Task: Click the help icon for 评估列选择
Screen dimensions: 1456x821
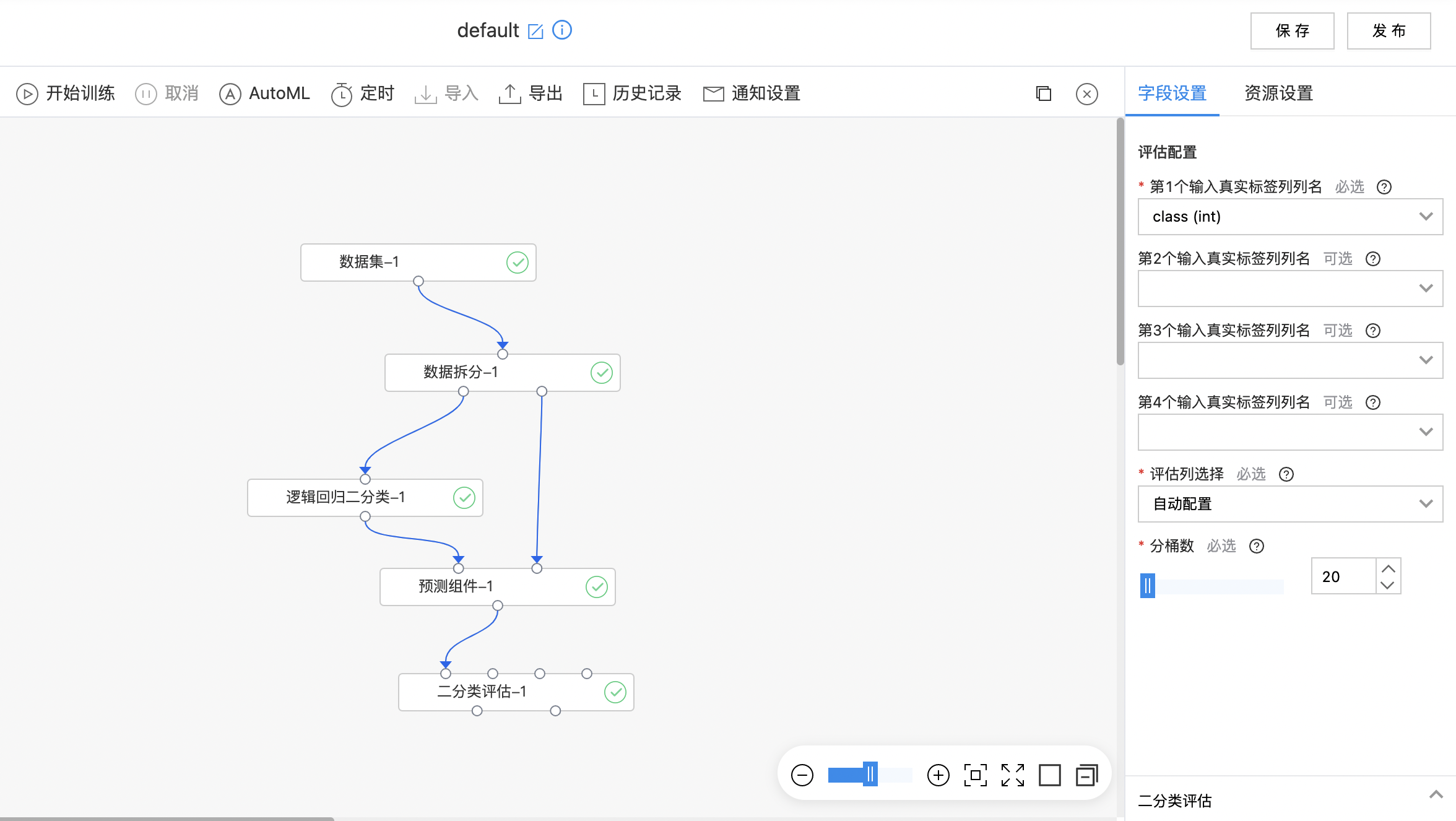Action: [x=1286, y=474]
